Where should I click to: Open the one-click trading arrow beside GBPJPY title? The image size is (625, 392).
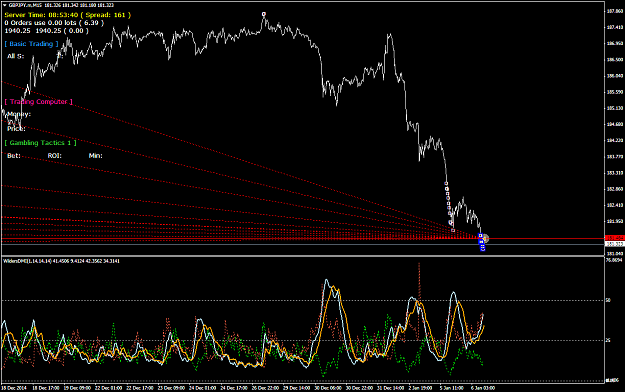(5, 5)
